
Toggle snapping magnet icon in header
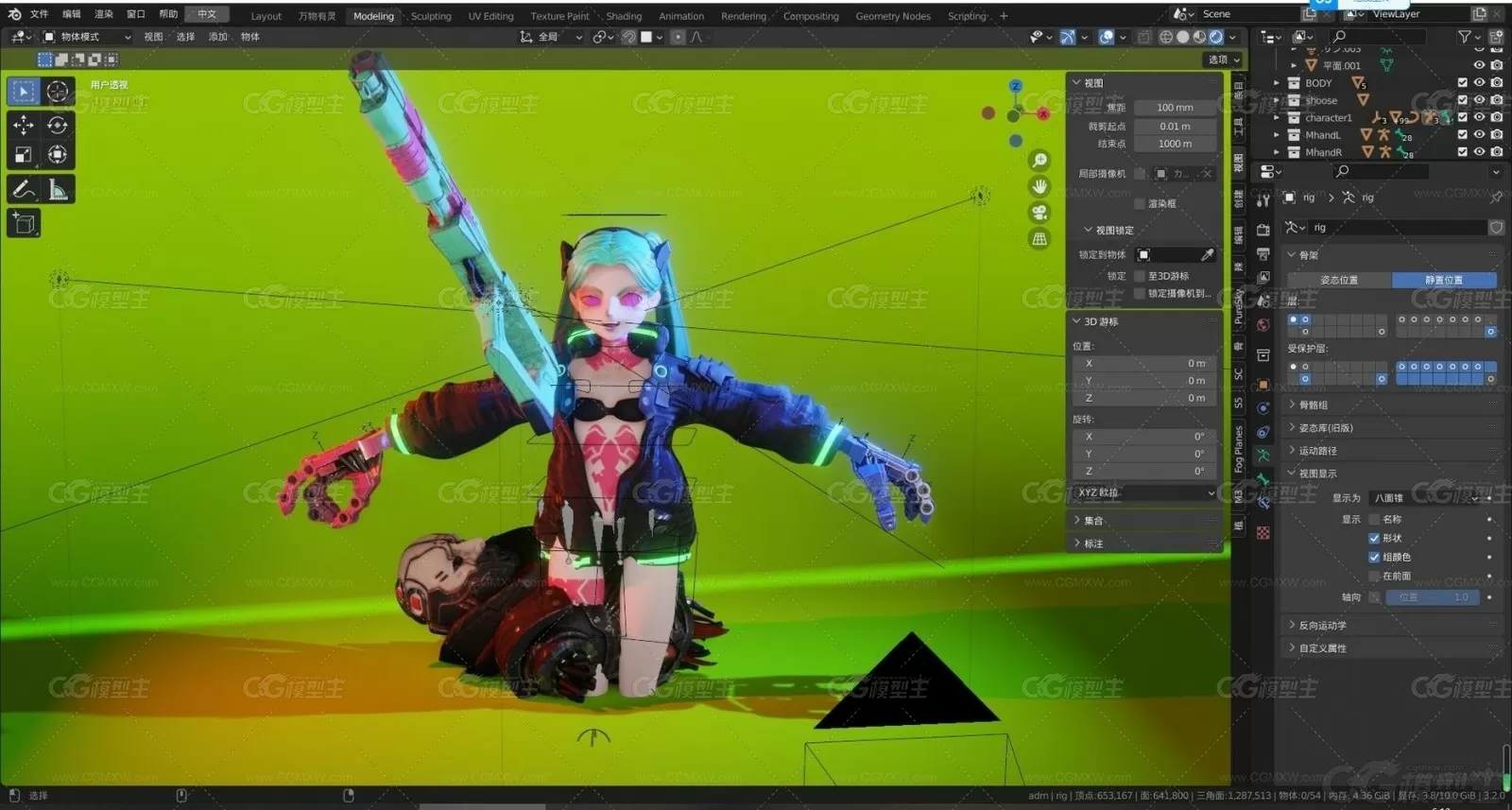(629, 37)
